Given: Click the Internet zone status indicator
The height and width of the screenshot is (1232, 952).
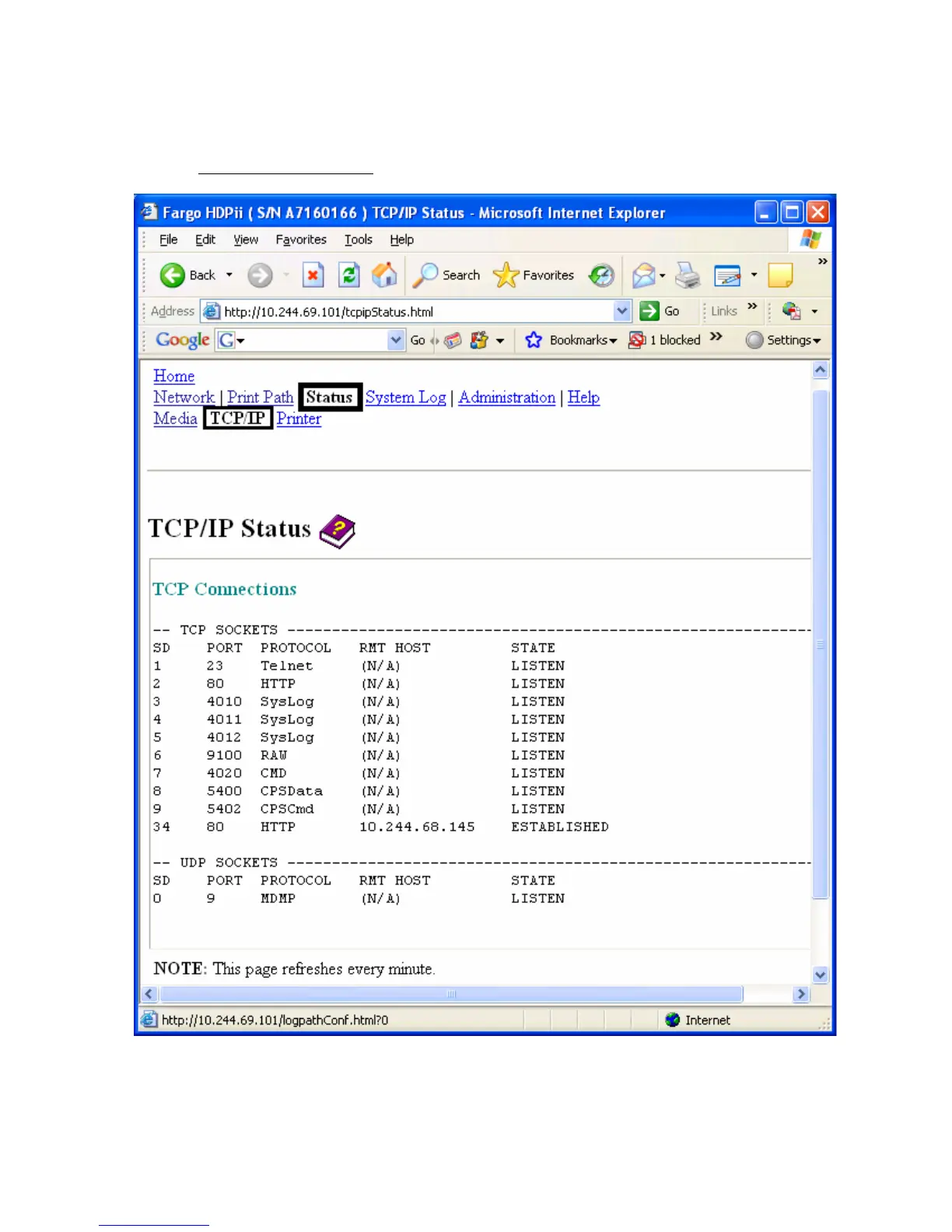Looking at the screenshot, I should click(x=698, y=1020).
